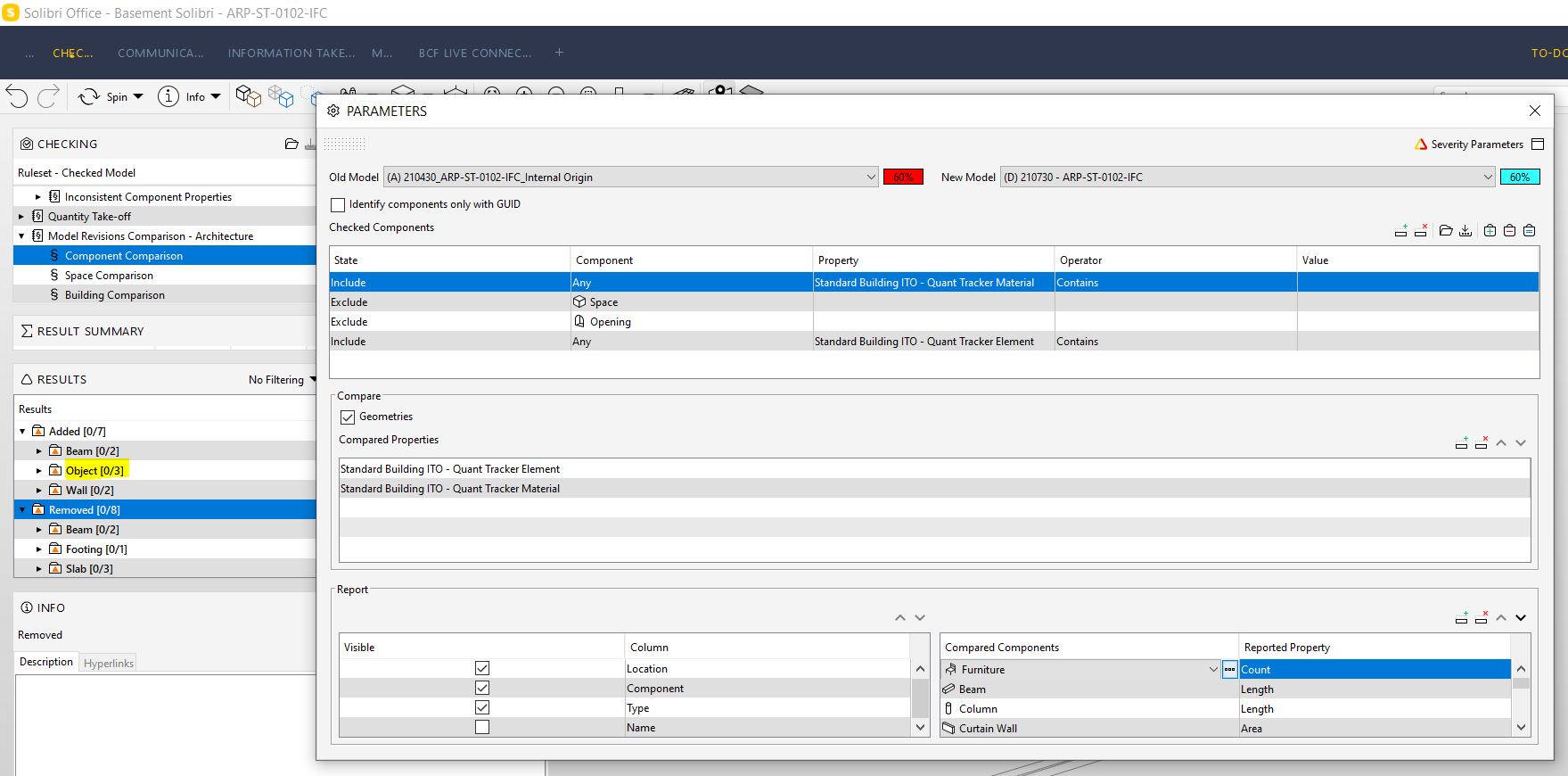The width and height of the screenshot is (1568, 776).
Task: Click the basket icon with green plus
Action: 1490,231
